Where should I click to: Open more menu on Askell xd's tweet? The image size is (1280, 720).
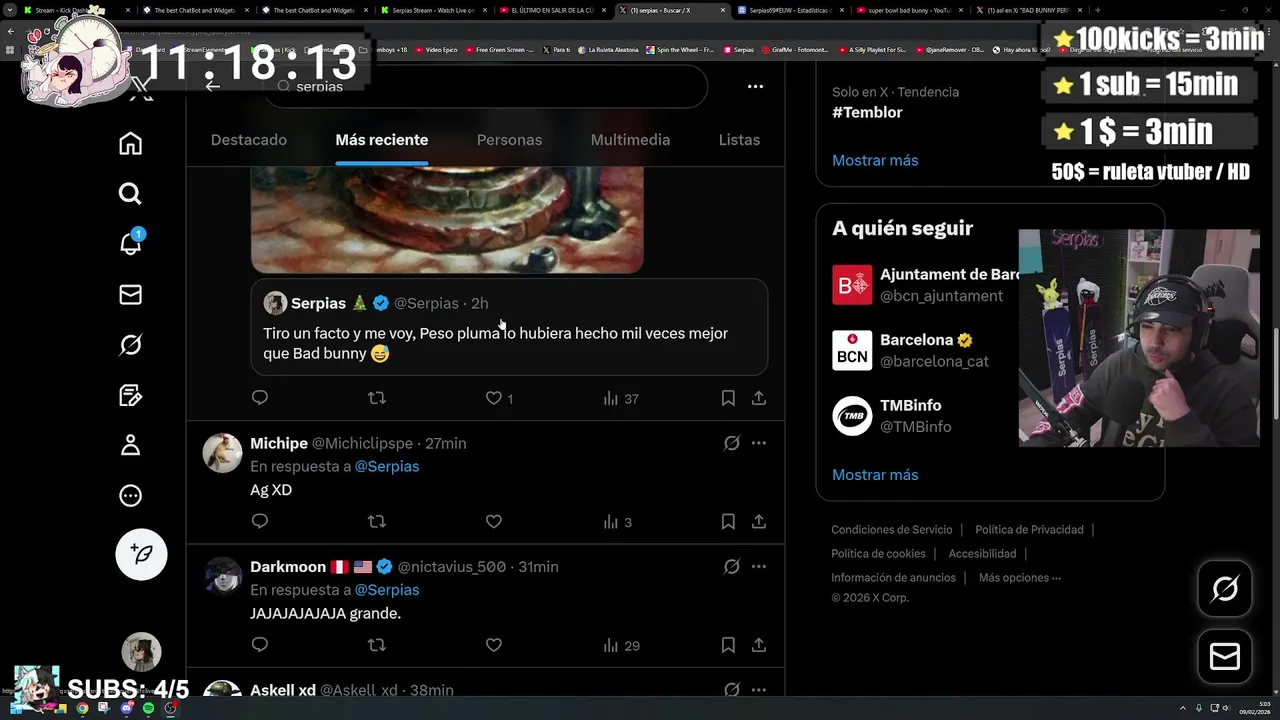point(759,690)
